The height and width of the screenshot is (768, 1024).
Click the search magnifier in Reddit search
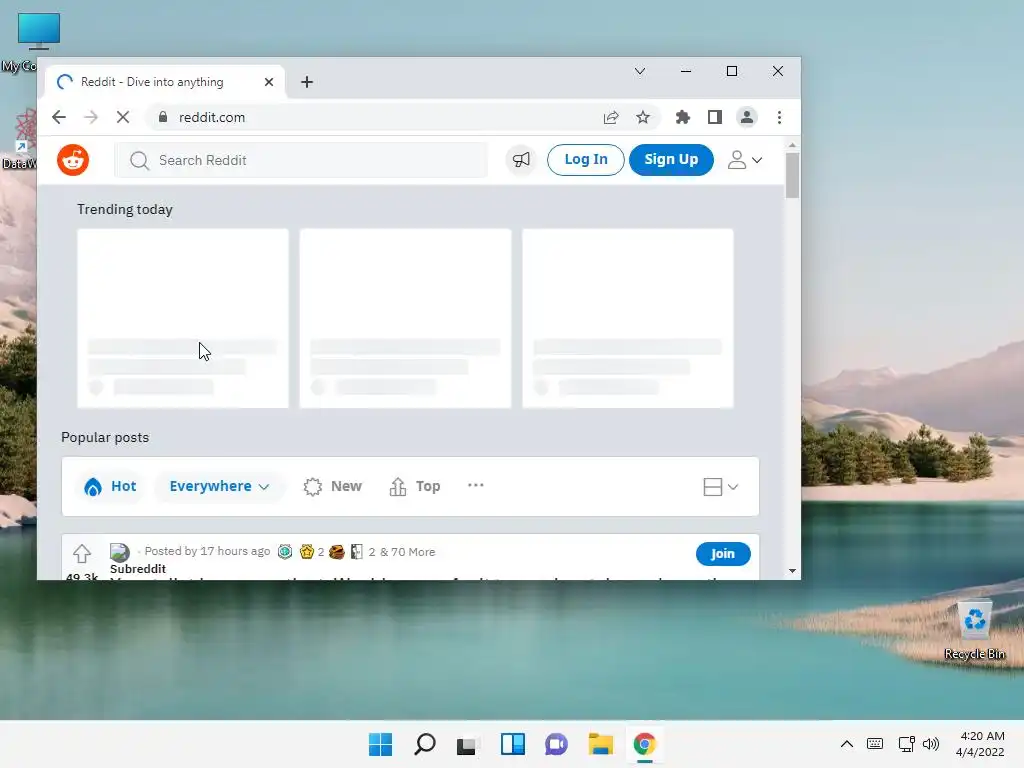click(x=139, y=161)
